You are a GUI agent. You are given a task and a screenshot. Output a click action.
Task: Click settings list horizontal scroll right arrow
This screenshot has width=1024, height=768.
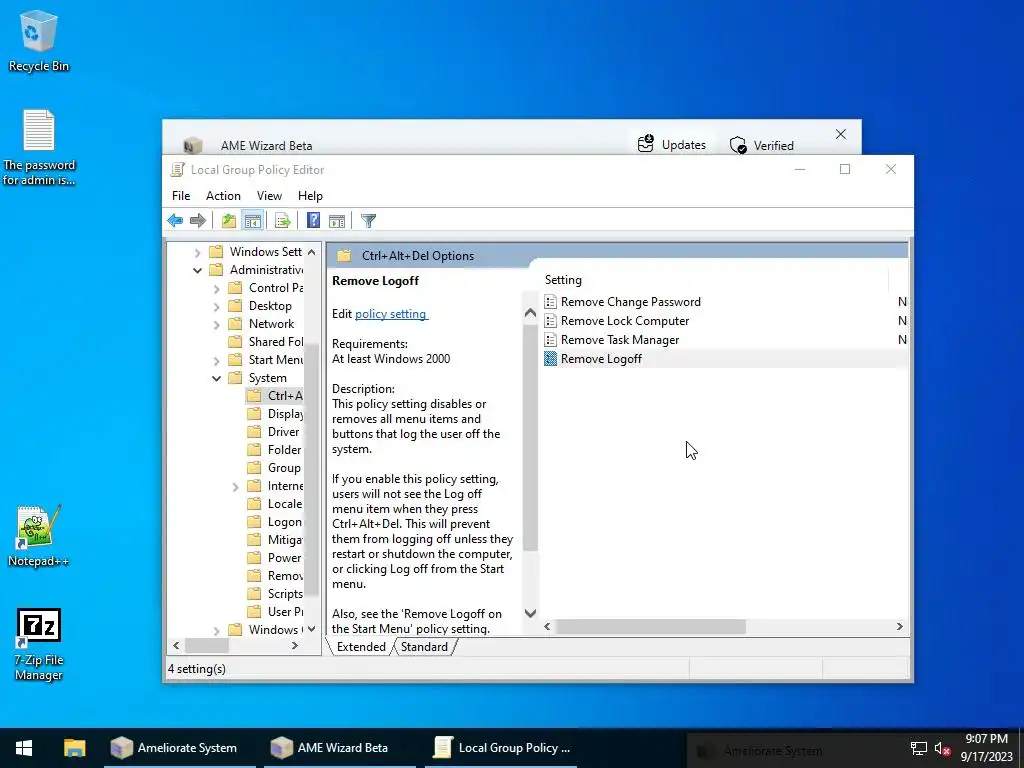coord(899,626)
